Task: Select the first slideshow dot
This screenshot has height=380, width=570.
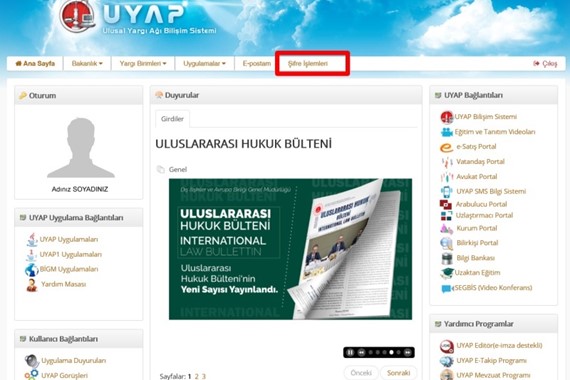Action: [x=370, y=352]
